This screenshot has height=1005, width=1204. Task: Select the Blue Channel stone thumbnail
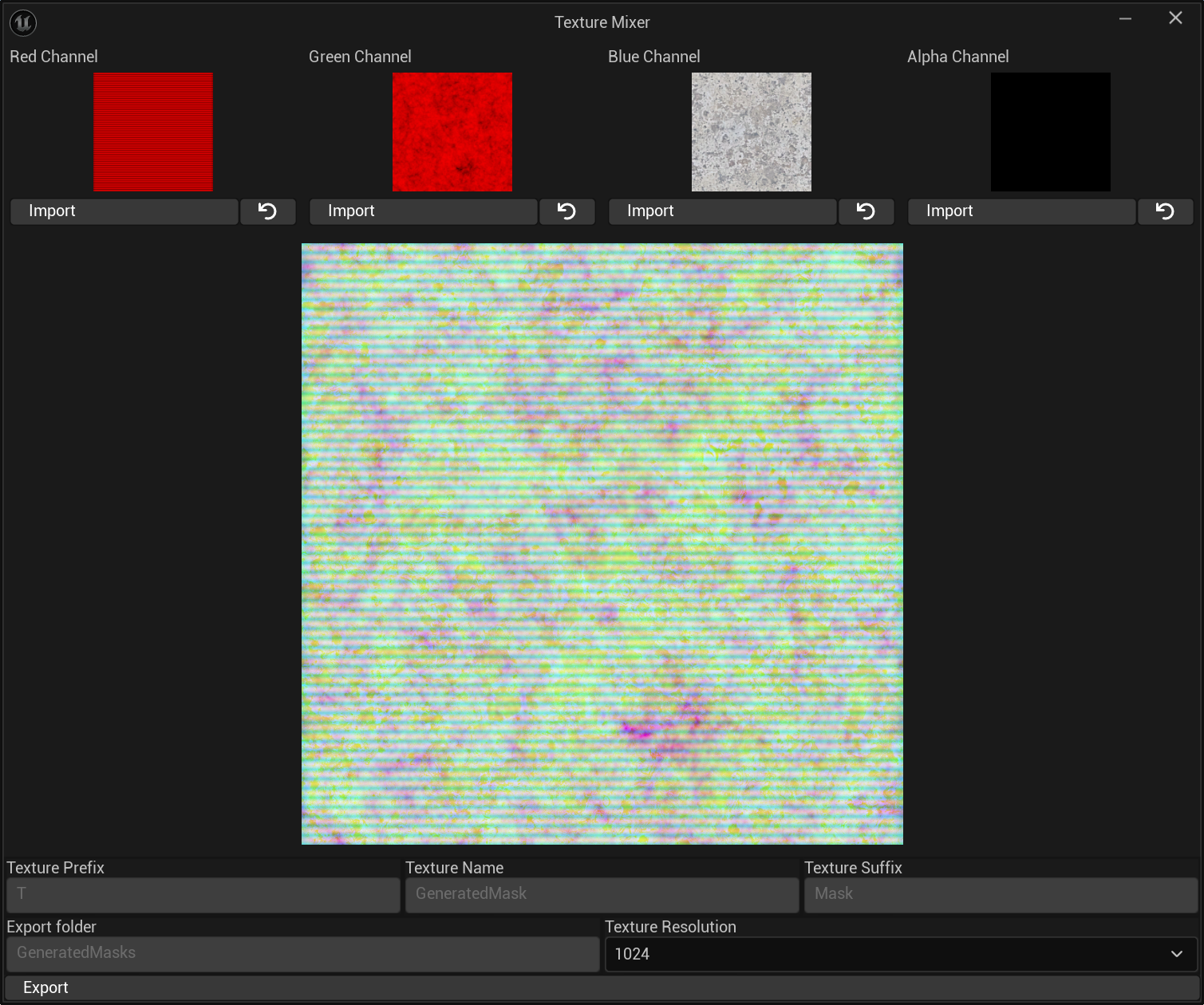(x=752, y=132)
